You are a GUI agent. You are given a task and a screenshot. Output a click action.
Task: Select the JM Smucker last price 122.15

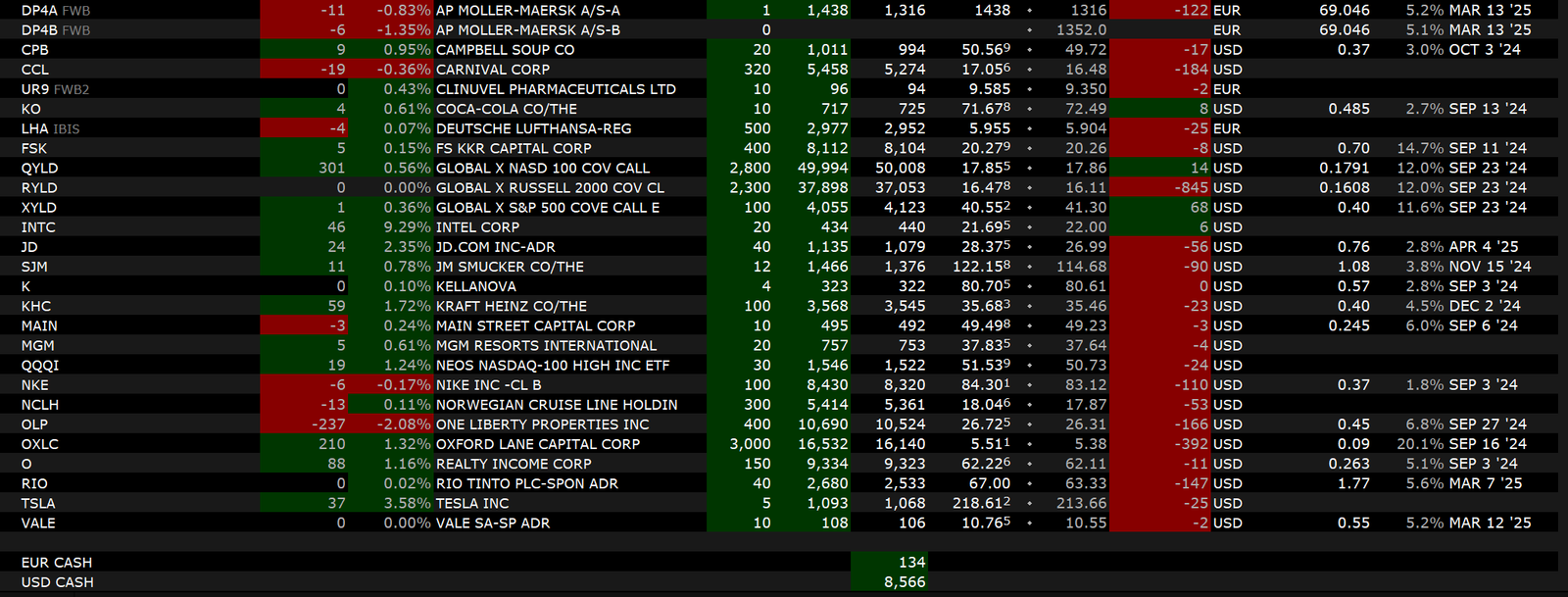(981, 266)
